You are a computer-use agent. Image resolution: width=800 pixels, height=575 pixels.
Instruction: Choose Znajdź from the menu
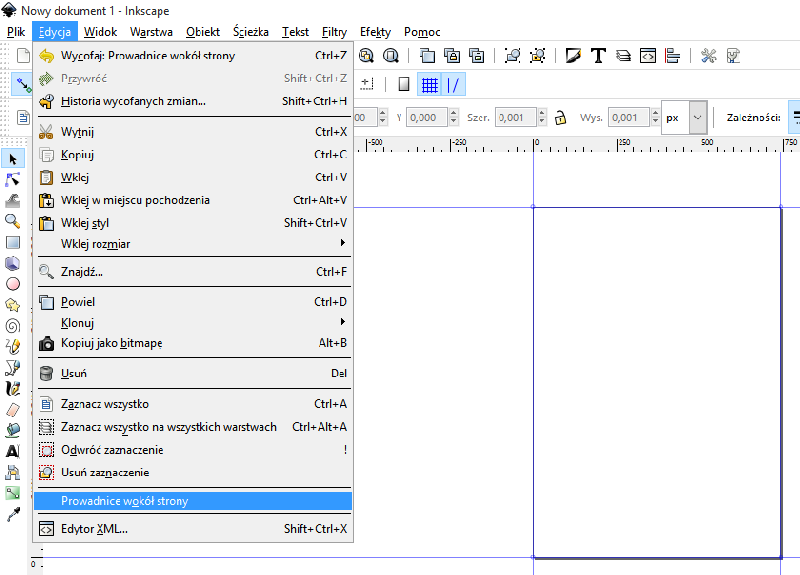tap(193, 271)
